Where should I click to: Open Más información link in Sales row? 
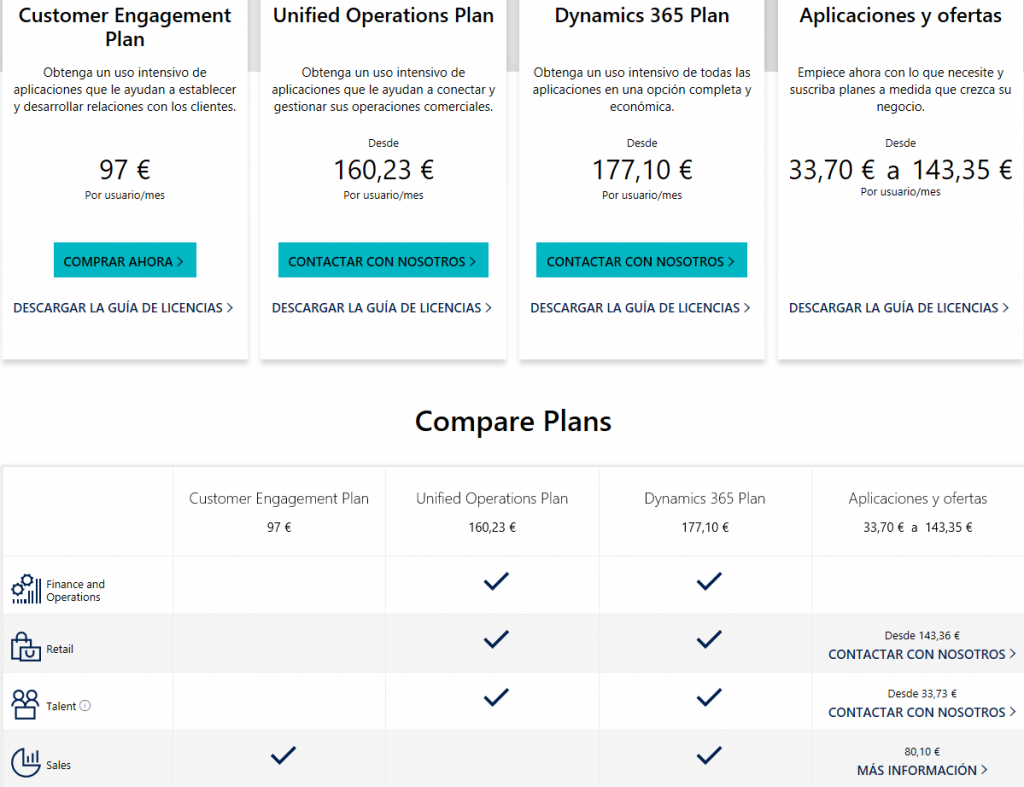click(x=922, y=770)
